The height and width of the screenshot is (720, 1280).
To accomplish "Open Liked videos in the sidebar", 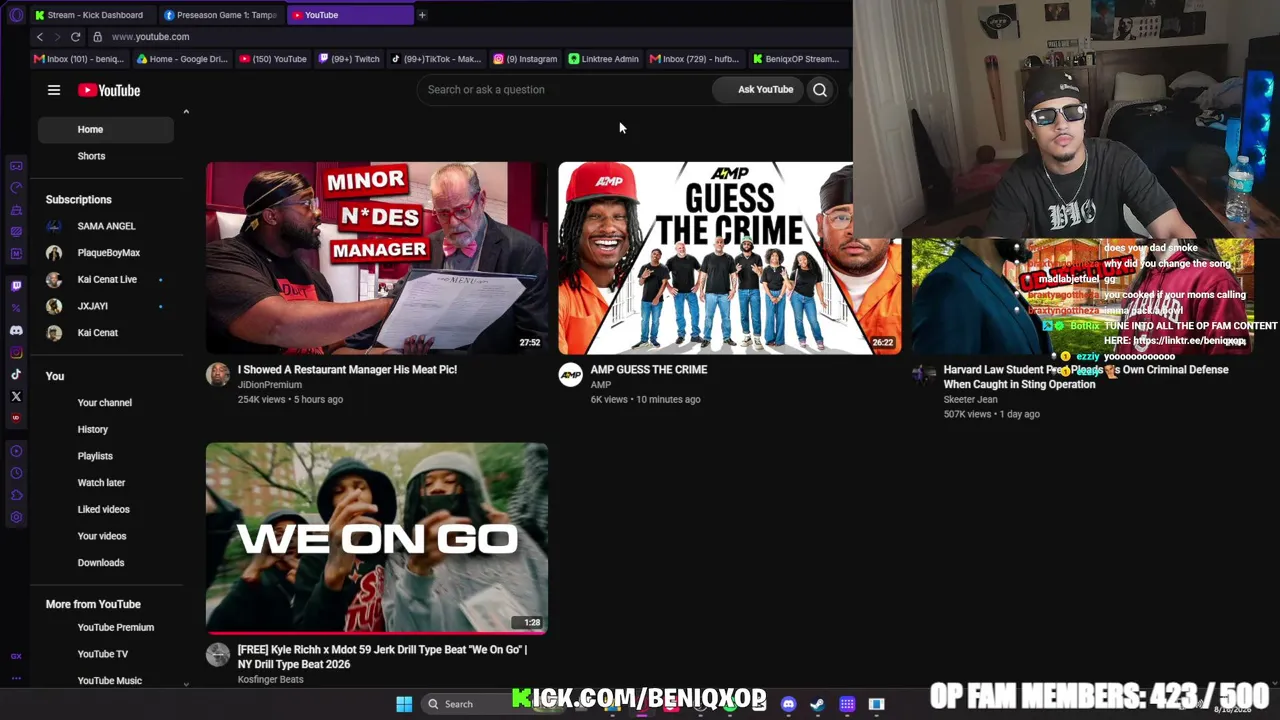I will (106, 509).
